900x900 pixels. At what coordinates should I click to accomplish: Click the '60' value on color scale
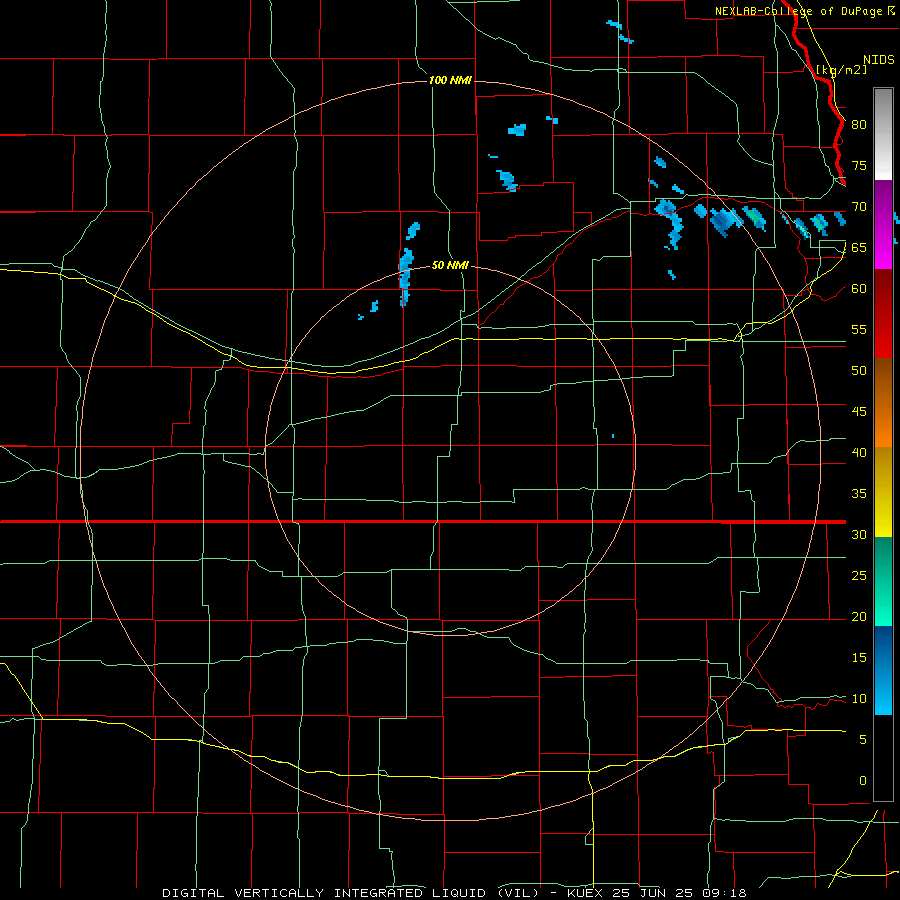click(859, 289)
